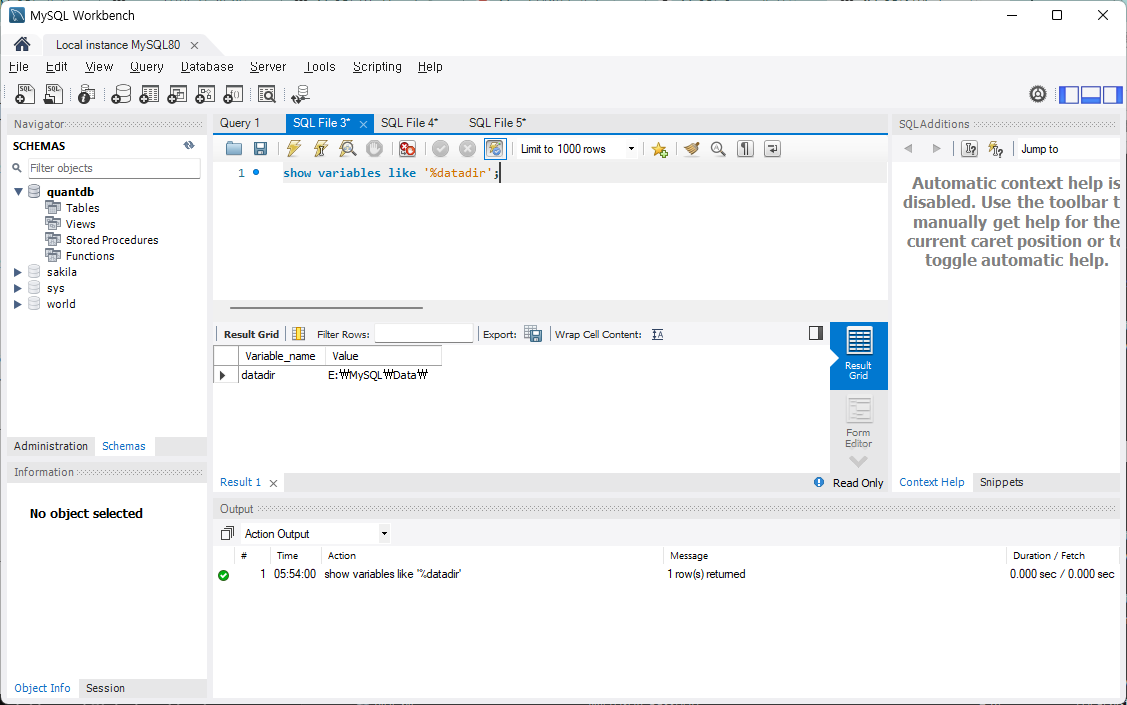Create a new schema in the server

pyautogui.click(x=121, y=94)
